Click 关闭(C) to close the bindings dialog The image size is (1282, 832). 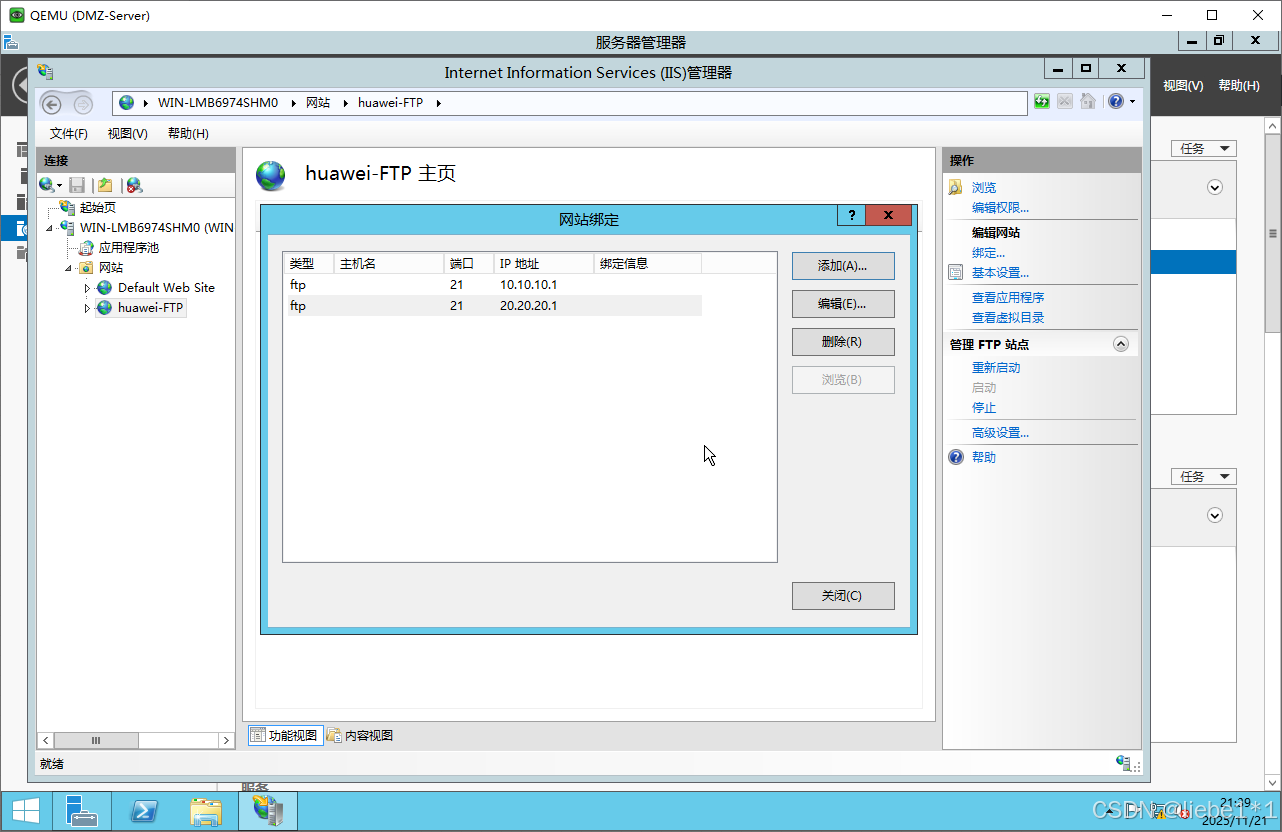click(x=843, y=596)
